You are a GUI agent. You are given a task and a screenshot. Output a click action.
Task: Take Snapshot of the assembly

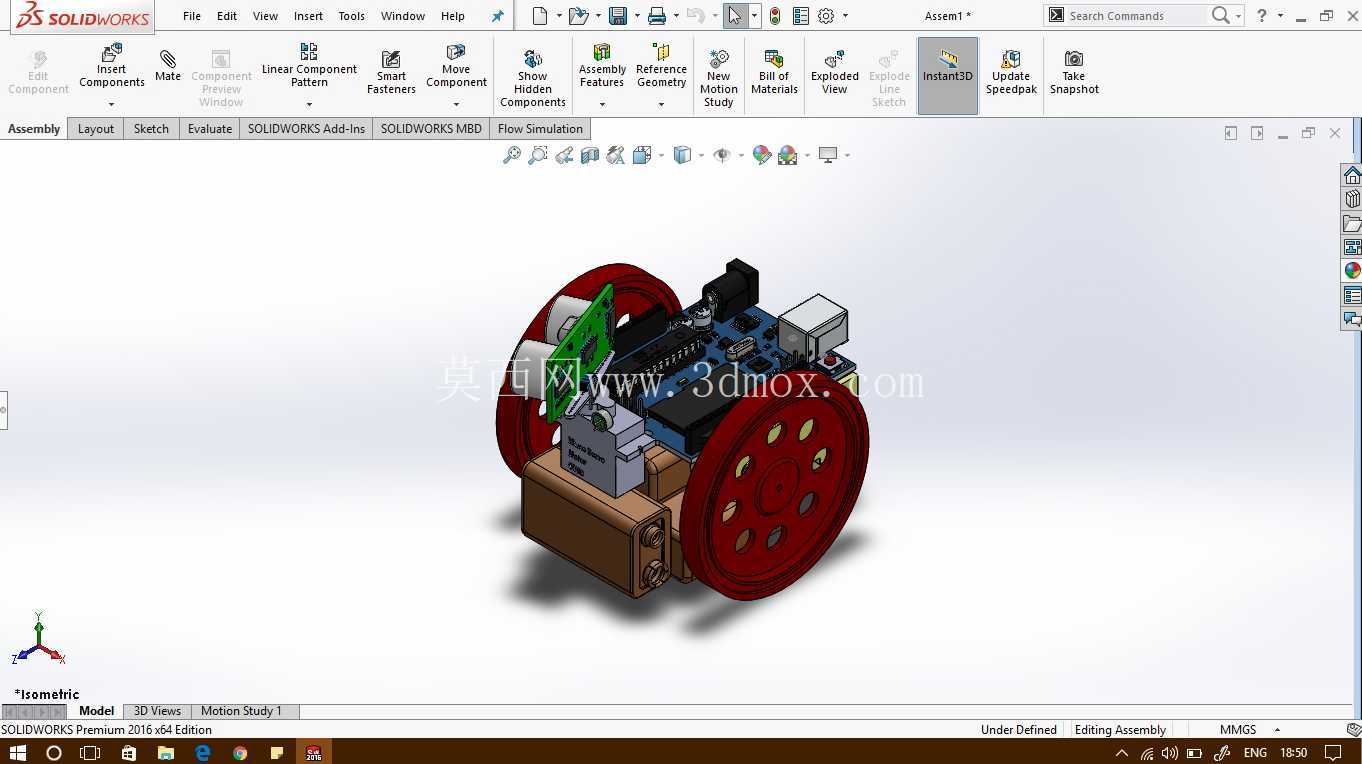(x=1074, y=71)
